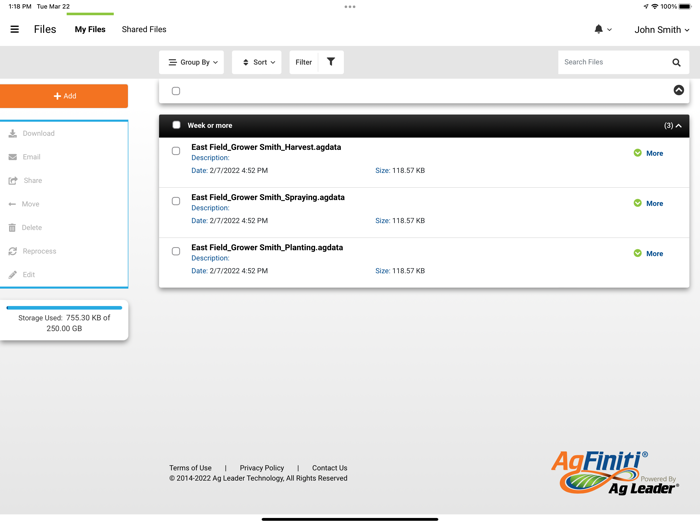
Task: Click the Storage Used 755.30 KB text
Action: (64, 323)
